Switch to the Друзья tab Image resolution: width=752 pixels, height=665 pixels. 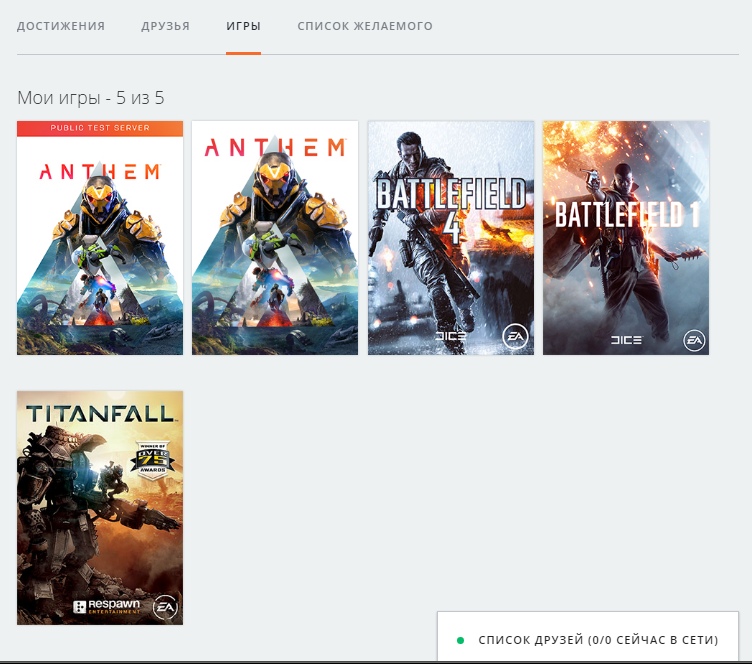(165, 26)
